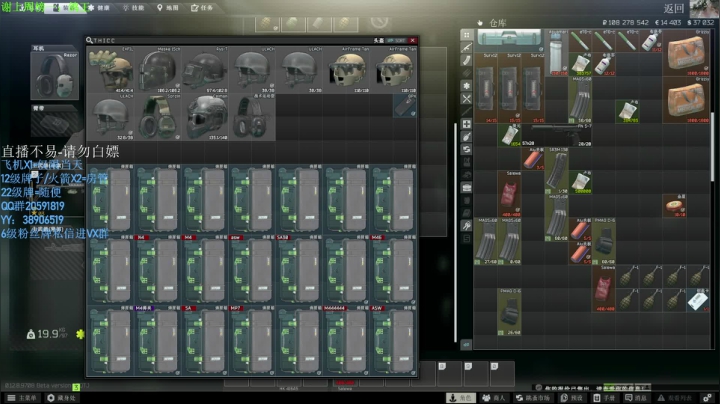The image size is (720, 404).
Task: Select the large item case in stash
Action: coord(509,41)
